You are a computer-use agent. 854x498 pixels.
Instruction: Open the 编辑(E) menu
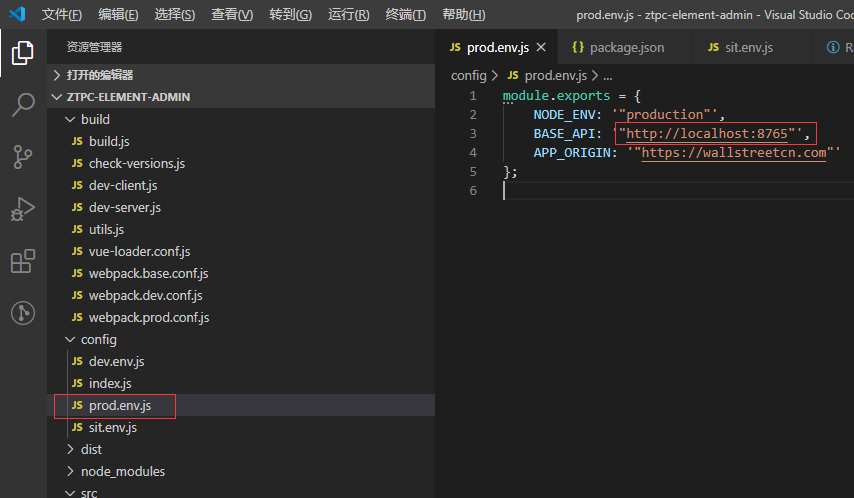coord(118,14)
